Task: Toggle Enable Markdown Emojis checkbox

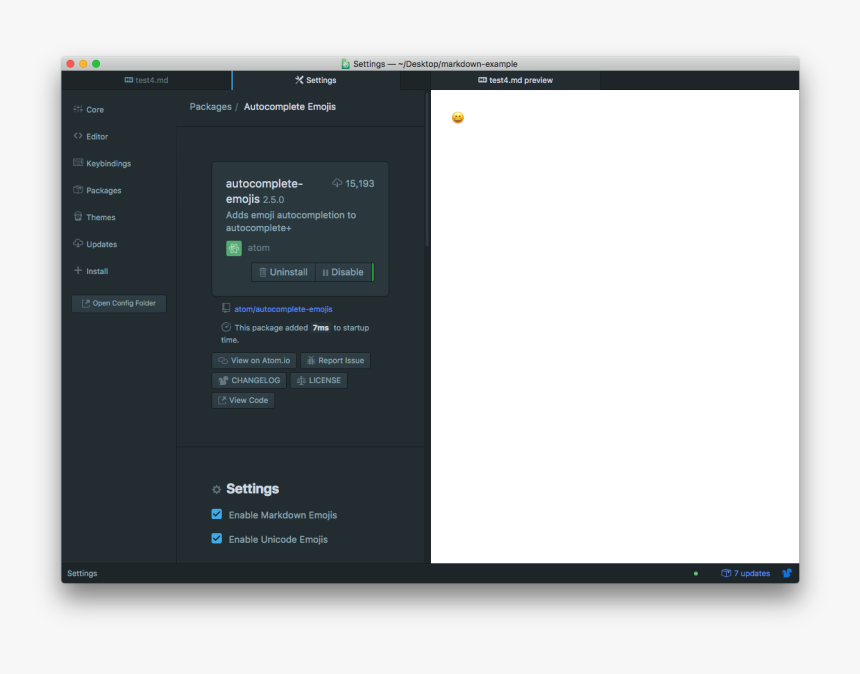Action: [x=217, y=514]
